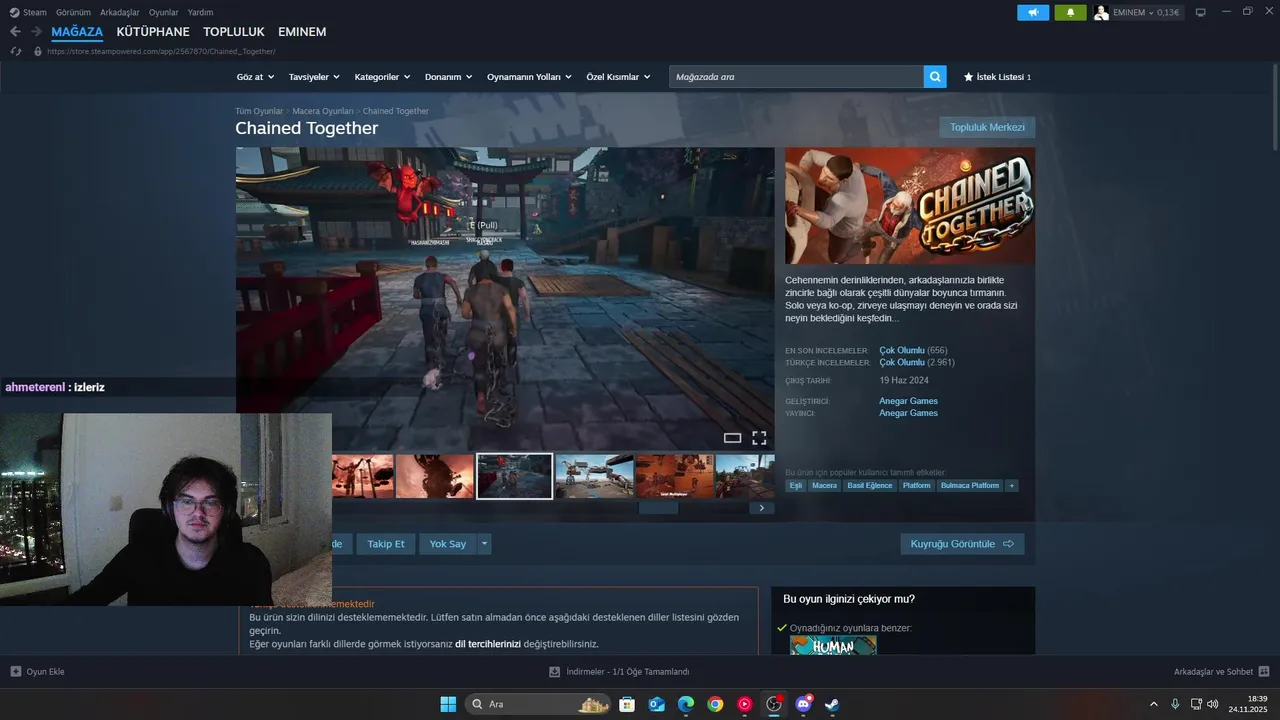Open Microsoft Edge in taskbar
This screenshot has width=1280, height=720.
(x=686, y=704)
